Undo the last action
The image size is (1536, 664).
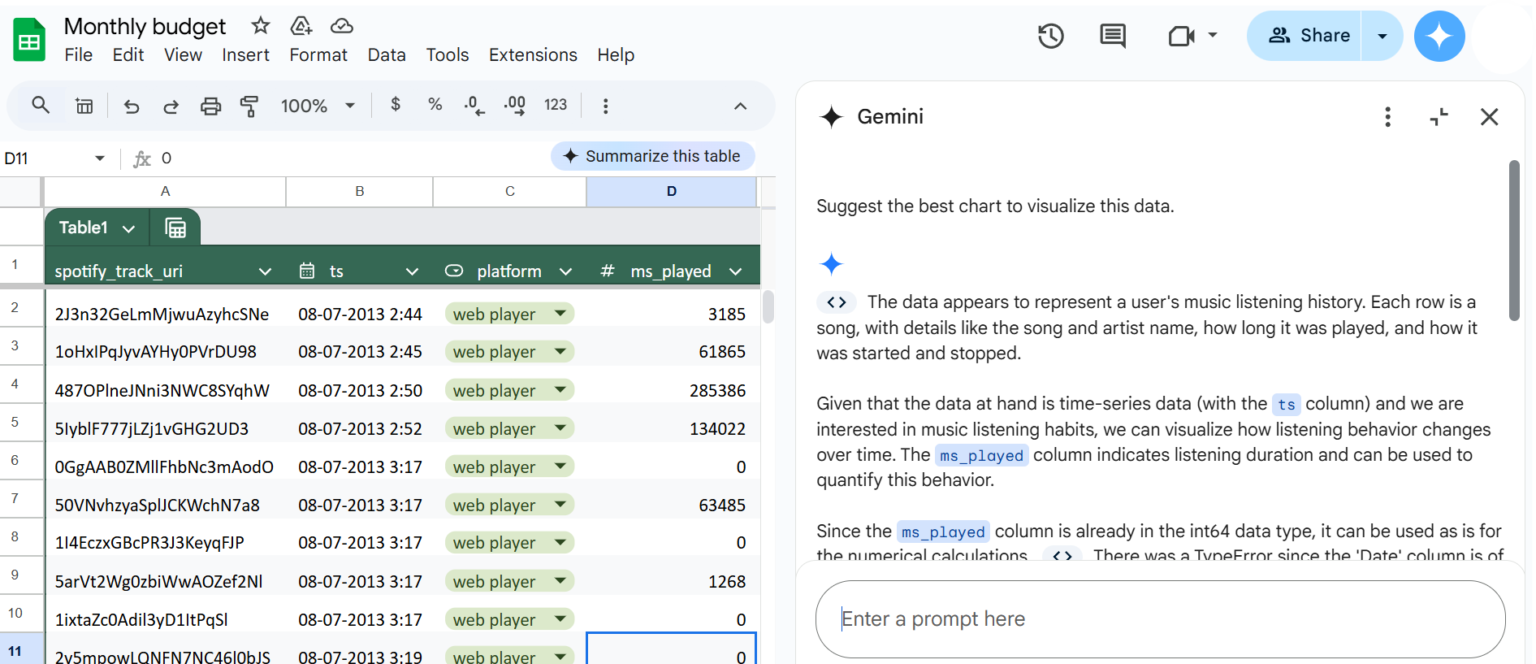click(131, 105)
